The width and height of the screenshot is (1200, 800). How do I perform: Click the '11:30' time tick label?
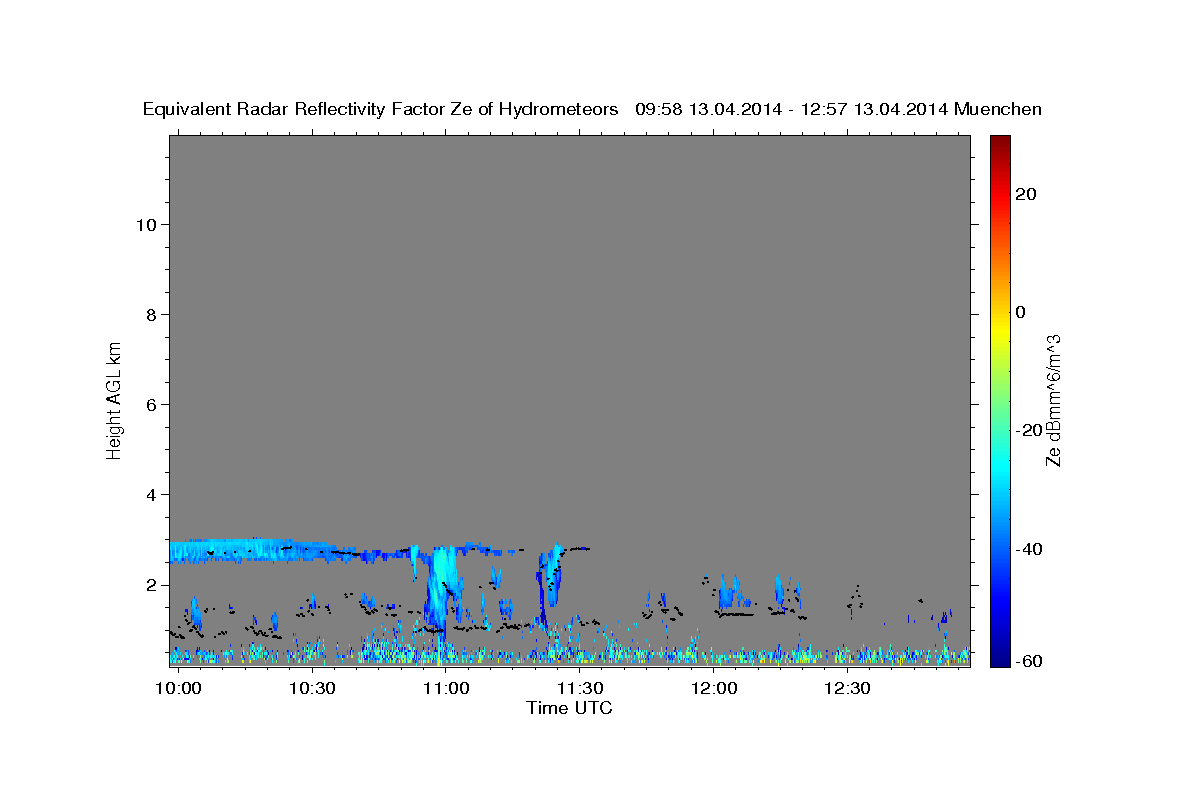580,689
